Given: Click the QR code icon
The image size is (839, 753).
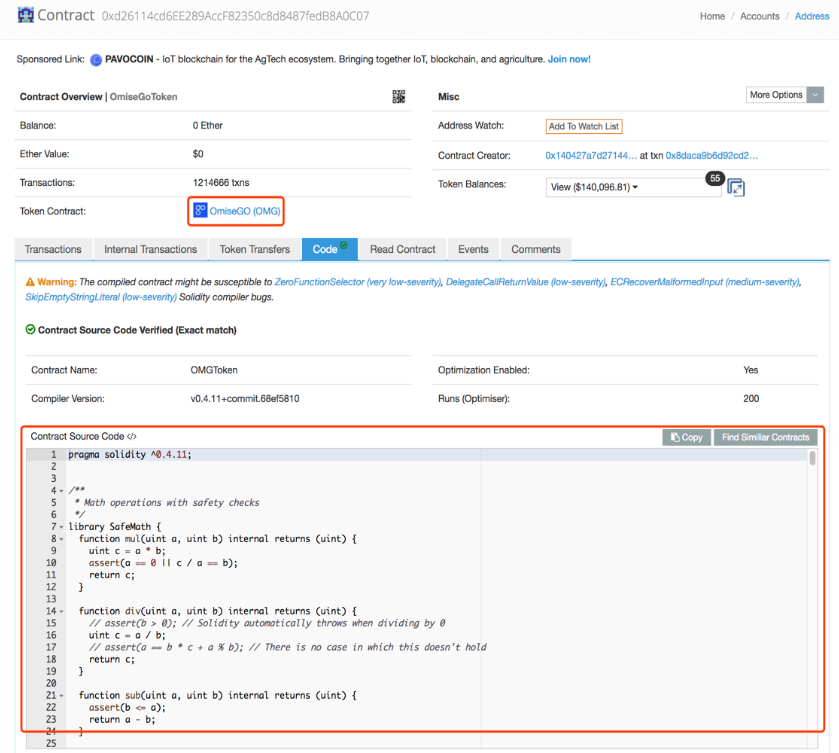Looking at the screenshot, I should point(399,96).
